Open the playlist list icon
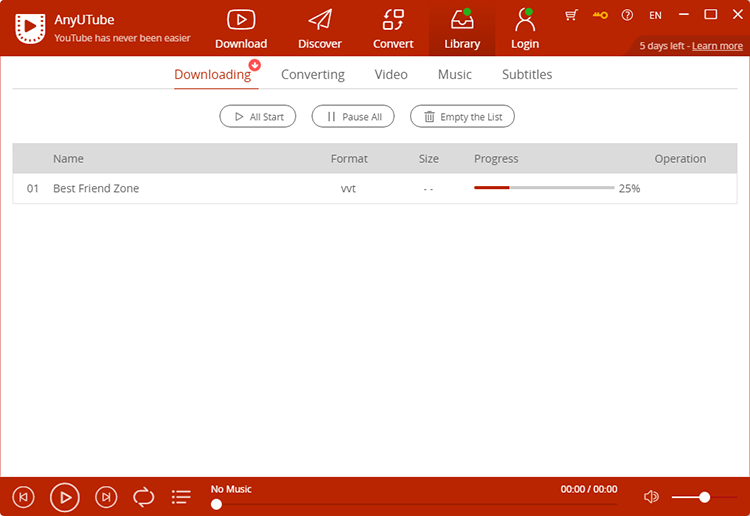 click(x=181, y=497)
